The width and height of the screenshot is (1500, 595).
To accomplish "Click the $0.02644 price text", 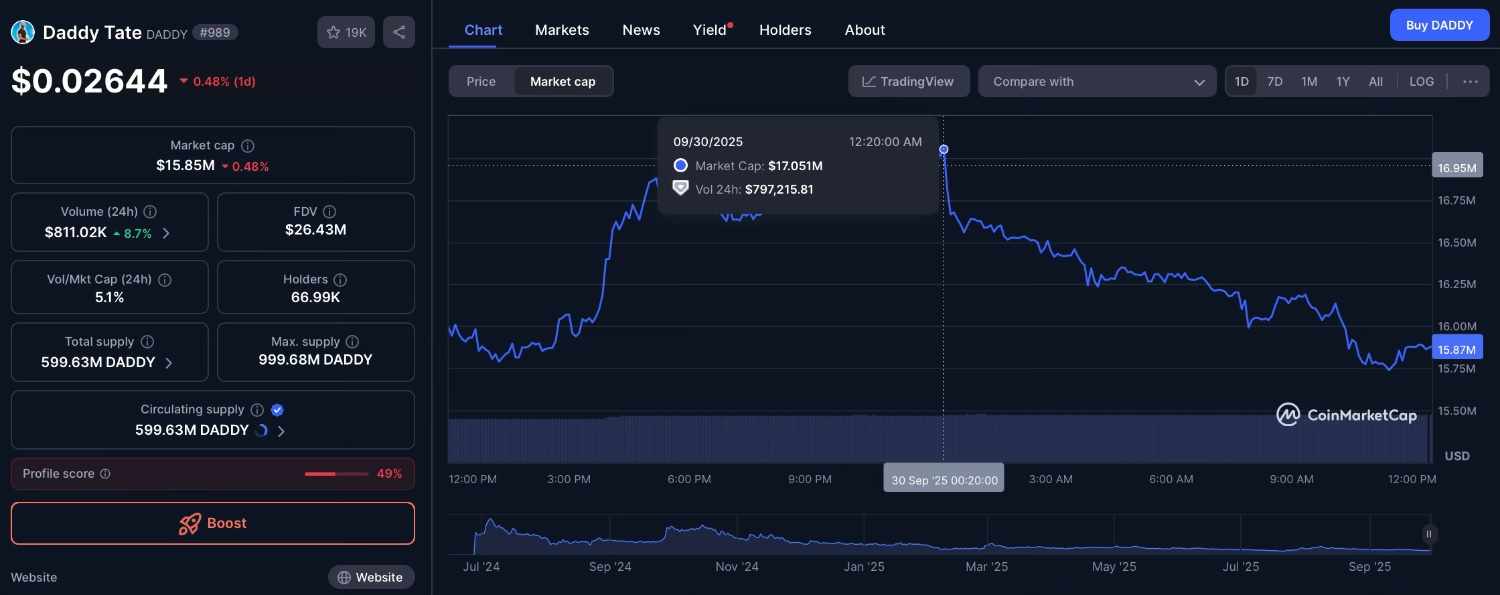I will click(x=89, y=80).
